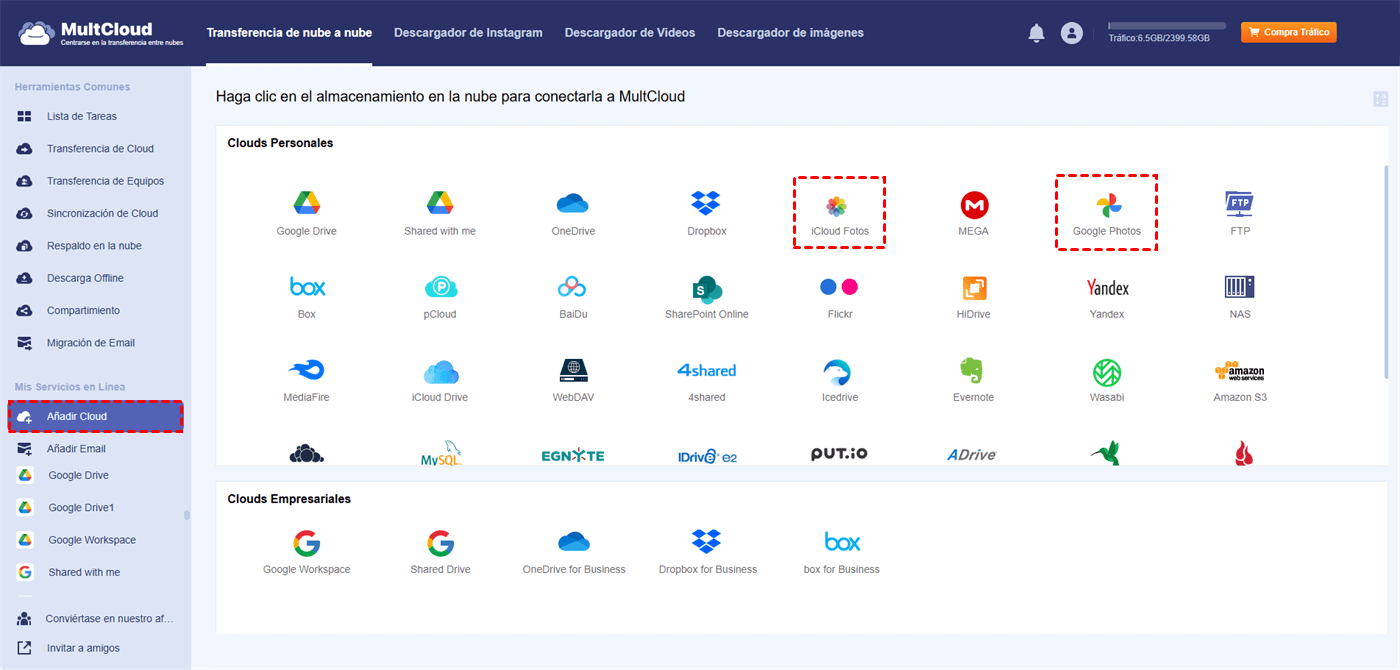Open user account avatar menu
Screen dimensions: 1400x670
(x=1072, y=33)
